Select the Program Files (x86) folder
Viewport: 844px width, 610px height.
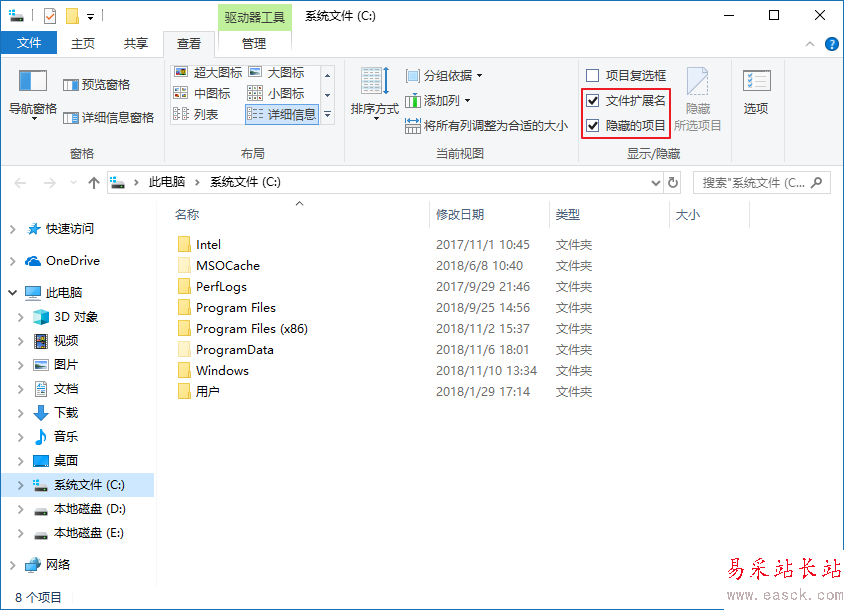click(252, 328)
